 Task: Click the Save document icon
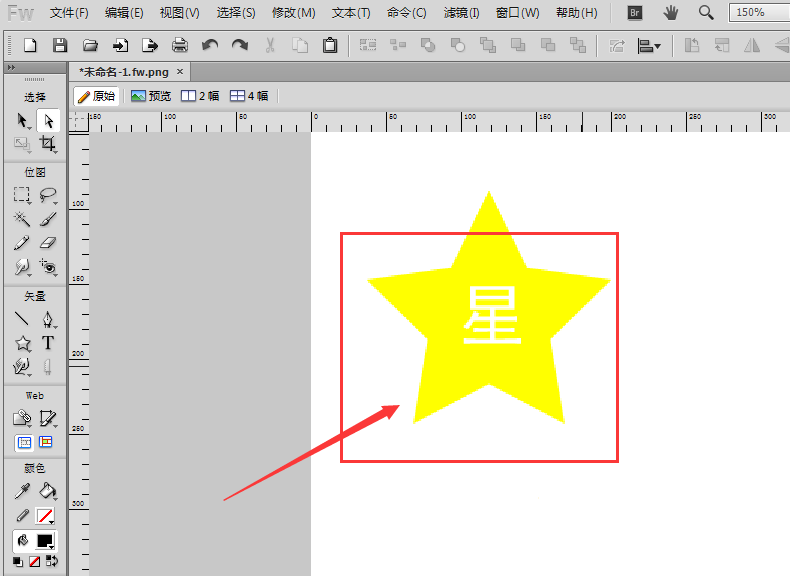point(60,45)
